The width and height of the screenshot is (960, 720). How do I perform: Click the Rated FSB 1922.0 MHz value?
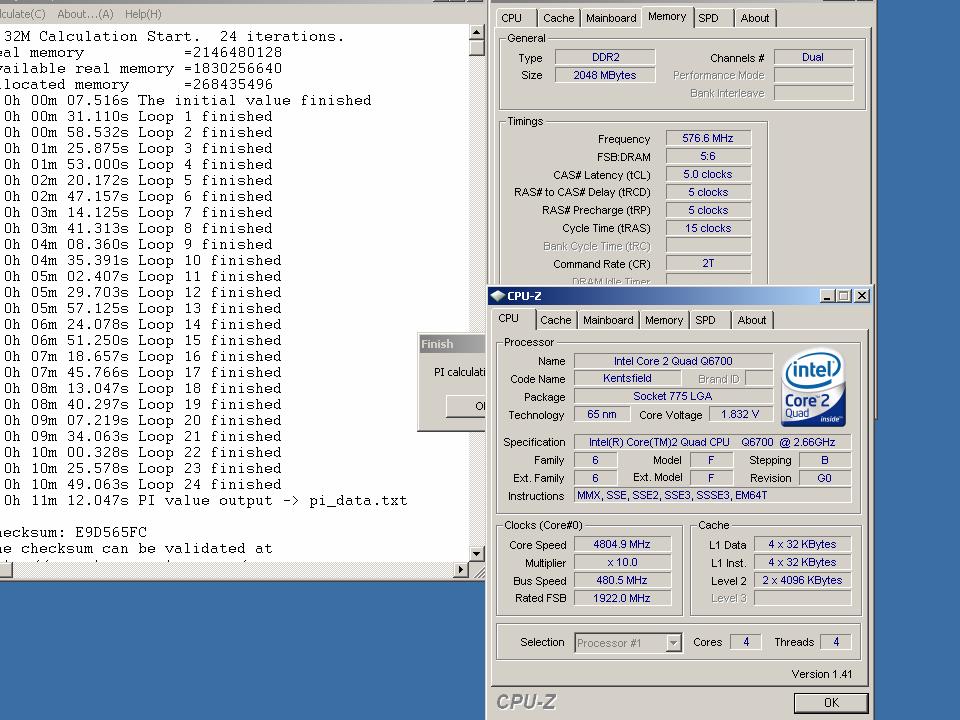622,598
